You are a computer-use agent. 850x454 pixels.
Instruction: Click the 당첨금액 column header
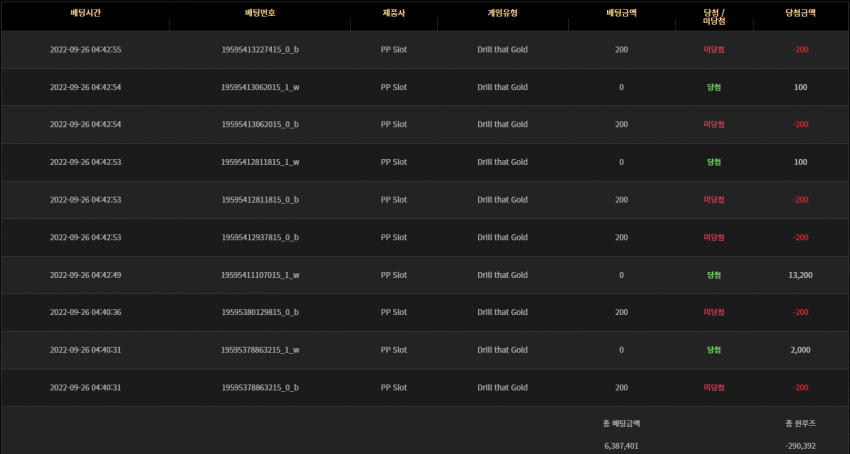click(800, 14)
